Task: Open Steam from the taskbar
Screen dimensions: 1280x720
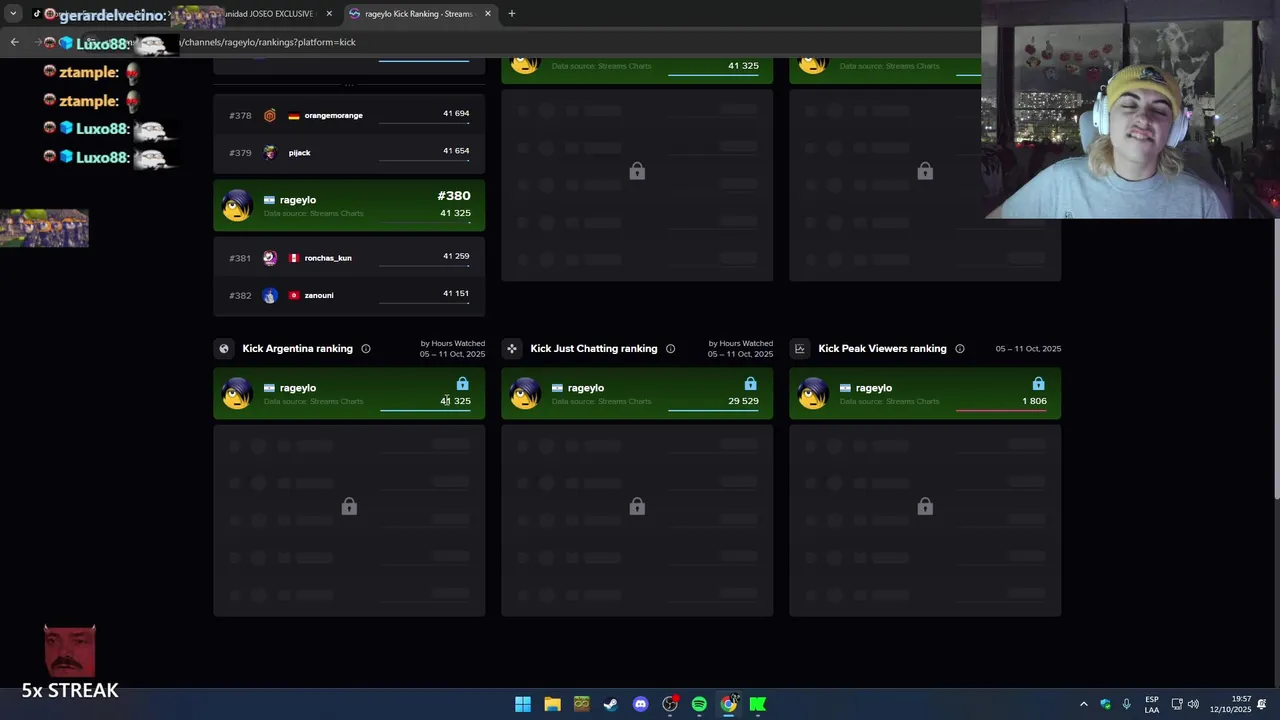Action: tap(611, 704)
